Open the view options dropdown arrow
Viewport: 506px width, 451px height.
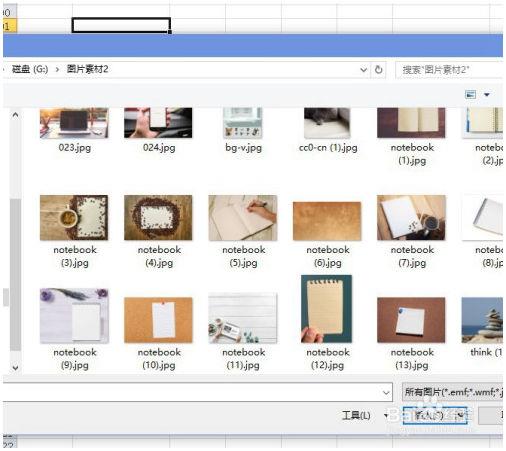click(x=487, y=95)
